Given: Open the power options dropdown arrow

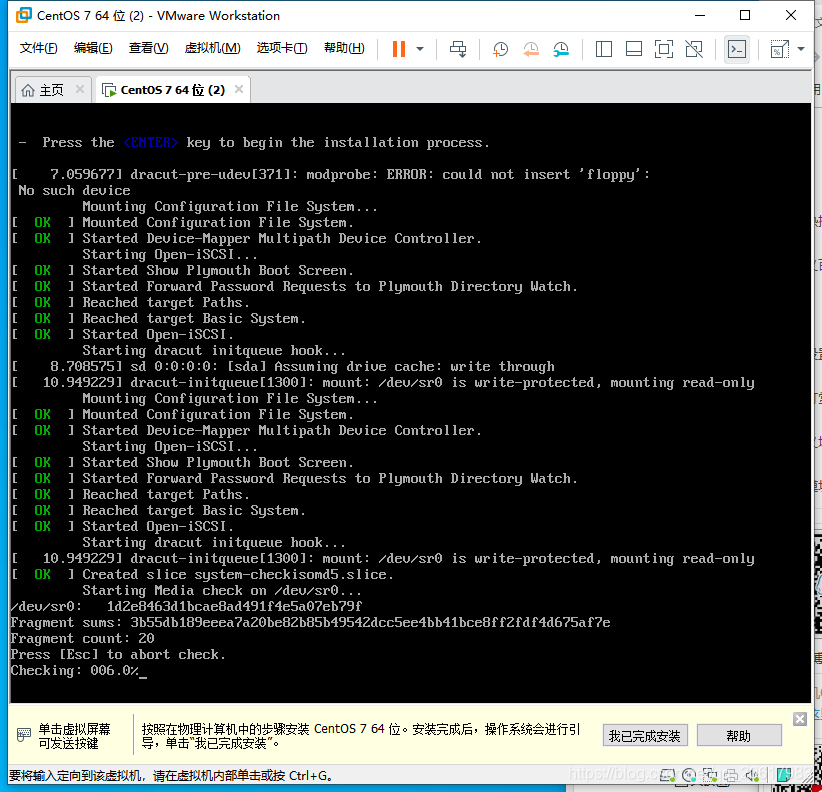Looking at the screenshot, I should pos(420,49).
